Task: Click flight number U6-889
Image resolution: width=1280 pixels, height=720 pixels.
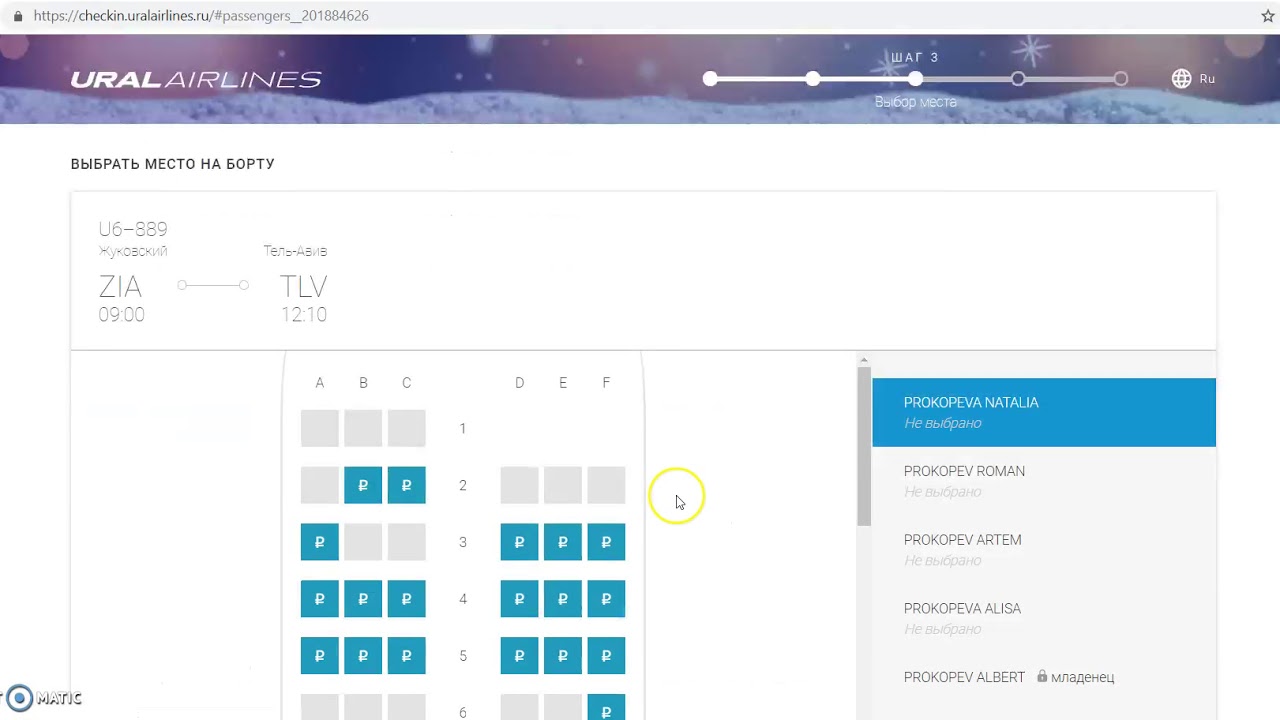Action: [x=133, y=229]
